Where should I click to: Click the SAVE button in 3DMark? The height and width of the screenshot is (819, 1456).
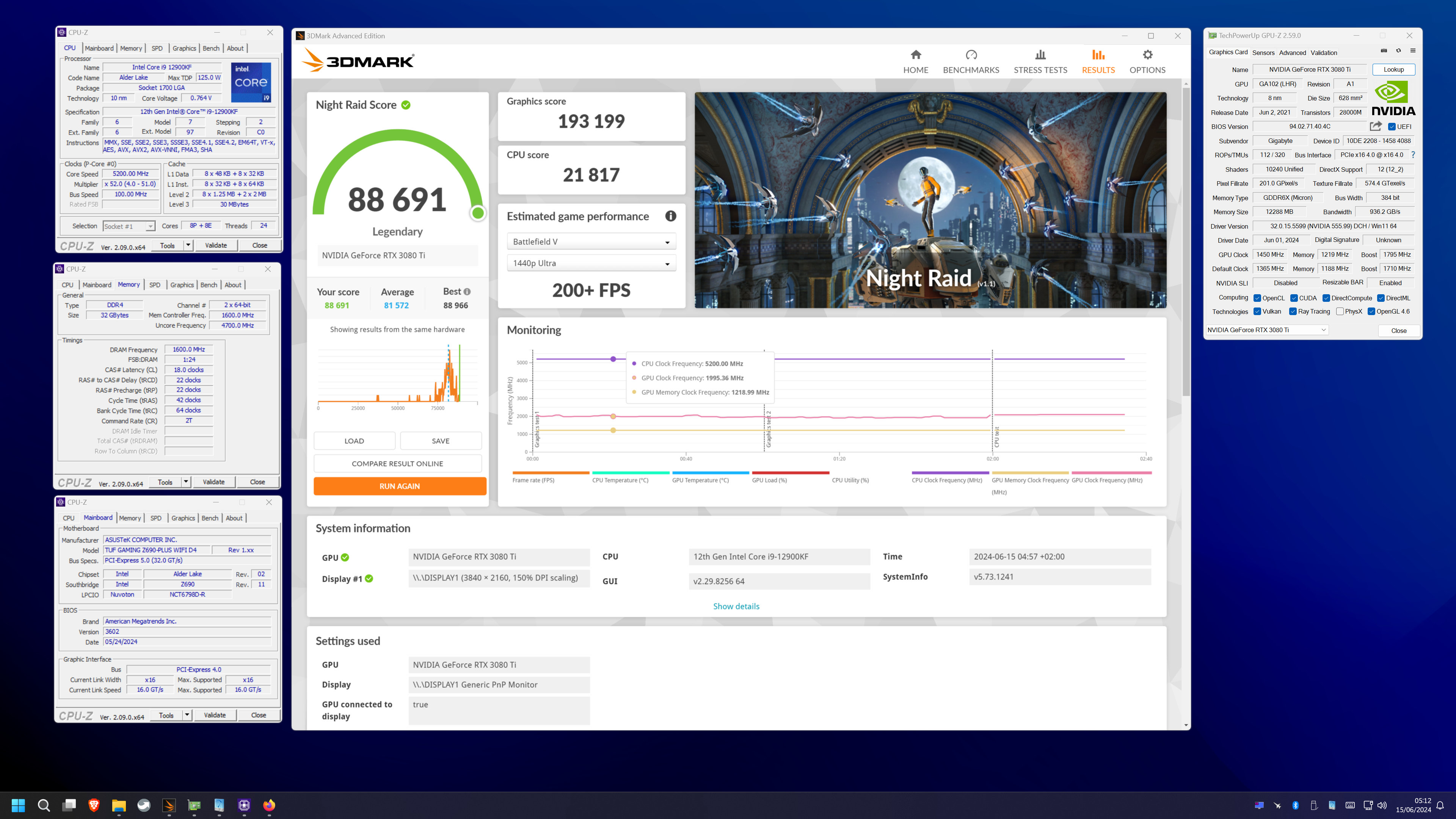(x=441, y=441)
